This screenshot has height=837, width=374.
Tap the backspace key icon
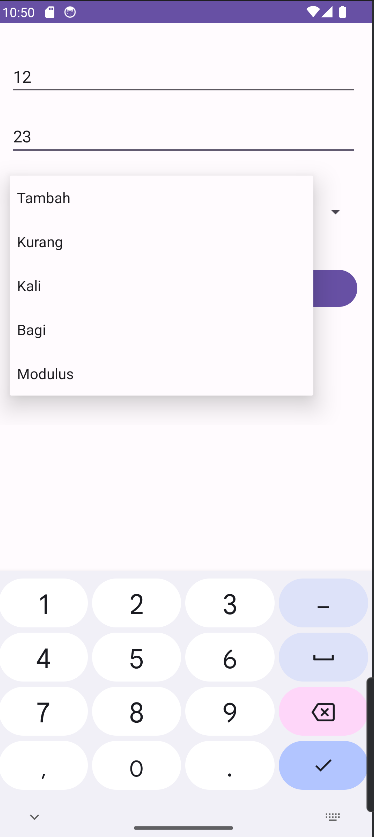[323, 712]
